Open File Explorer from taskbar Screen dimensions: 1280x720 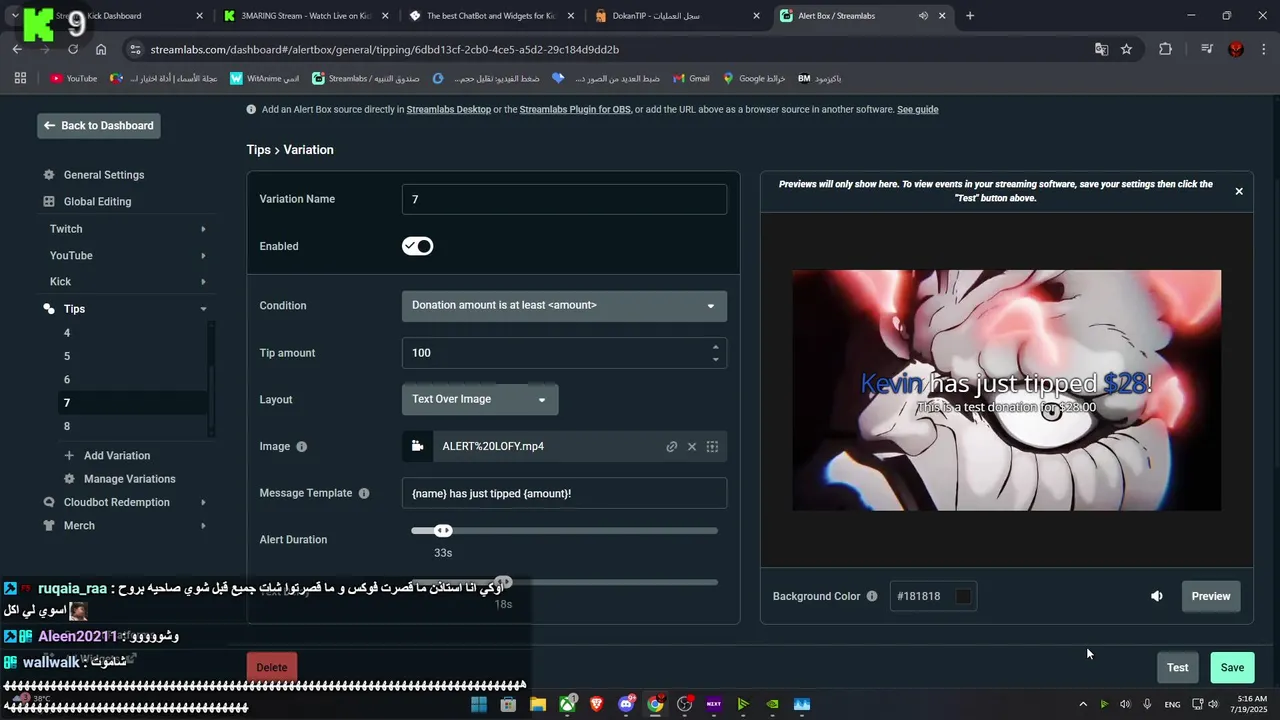tap(538, 704)
